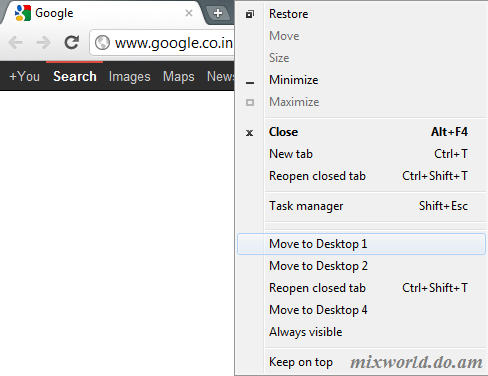This screenshot has height=376, width=488.
Task: Select Move to Desktop 4
Action: [361, 310]
